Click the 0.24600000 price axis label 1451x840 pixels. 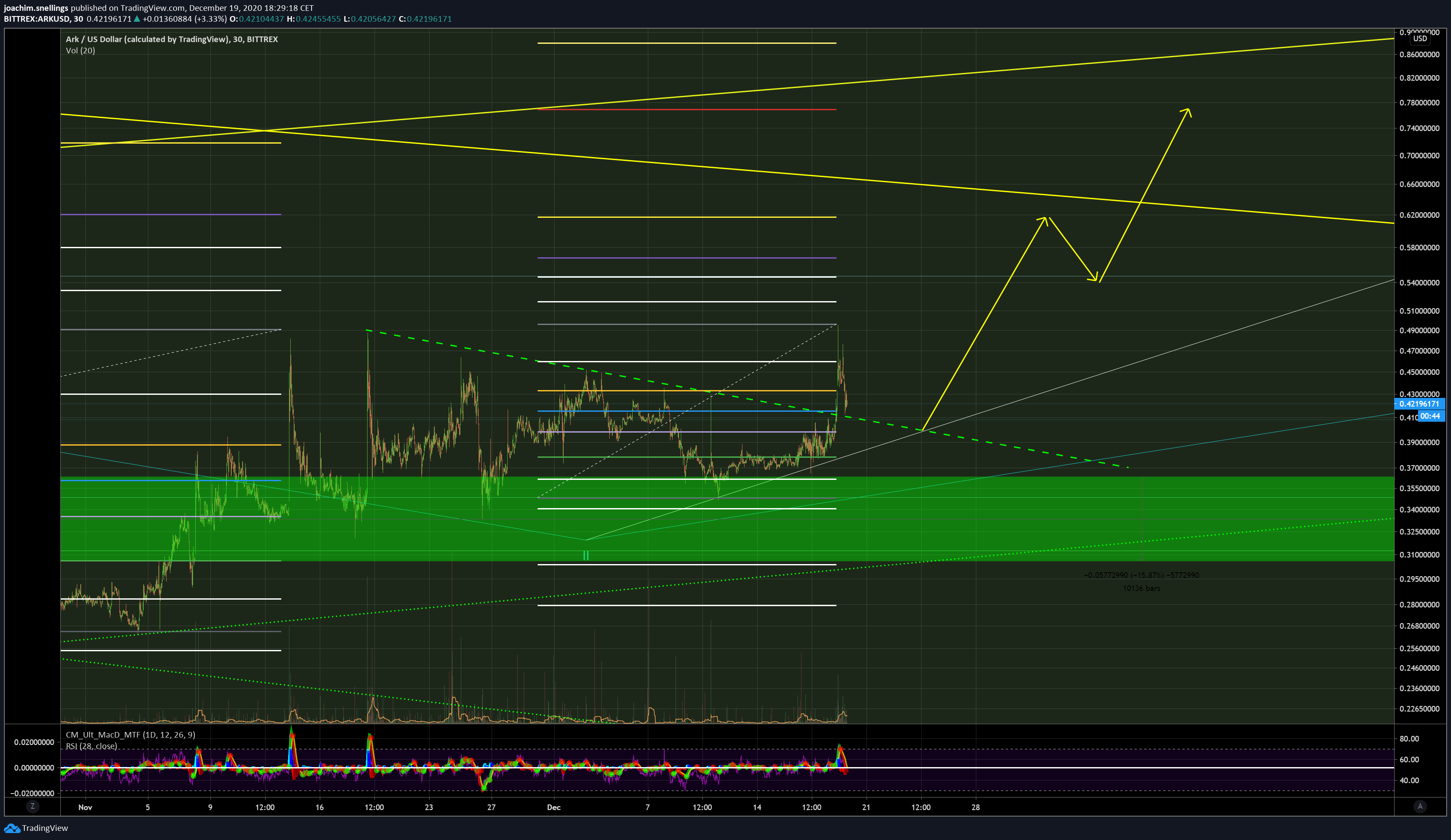1419,669
